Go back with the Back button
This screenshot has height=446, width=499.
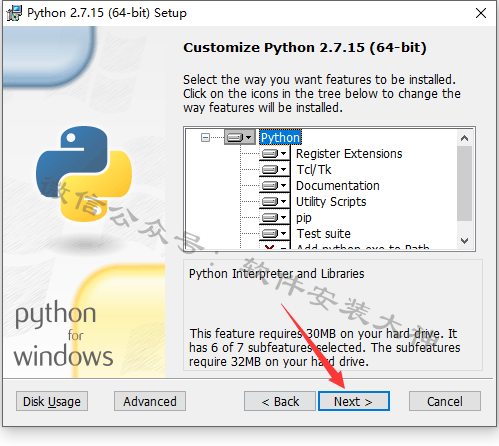tap(280, 401)
